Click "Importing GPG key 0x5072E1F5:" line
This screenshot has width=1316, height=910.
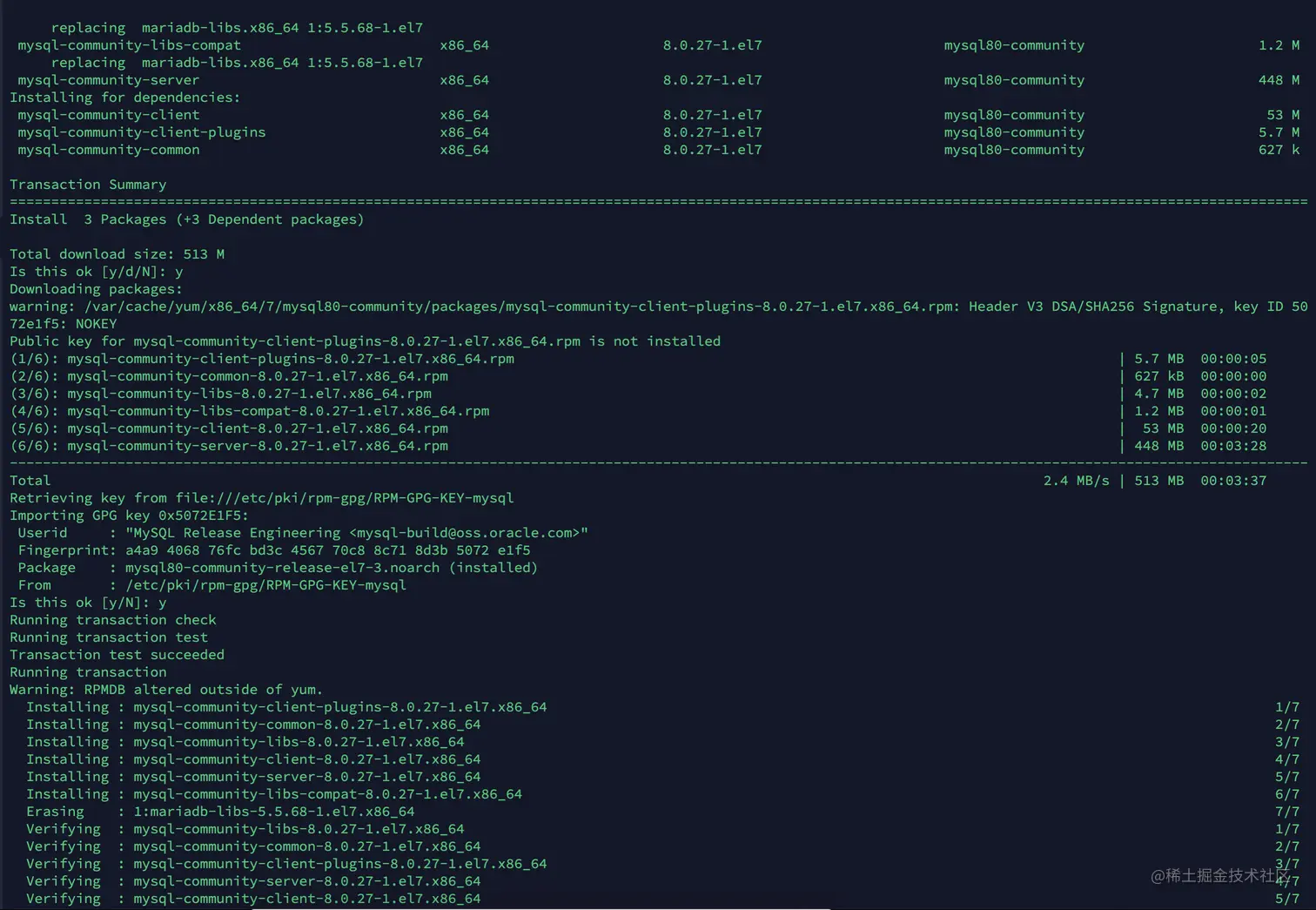pos(129,516)
